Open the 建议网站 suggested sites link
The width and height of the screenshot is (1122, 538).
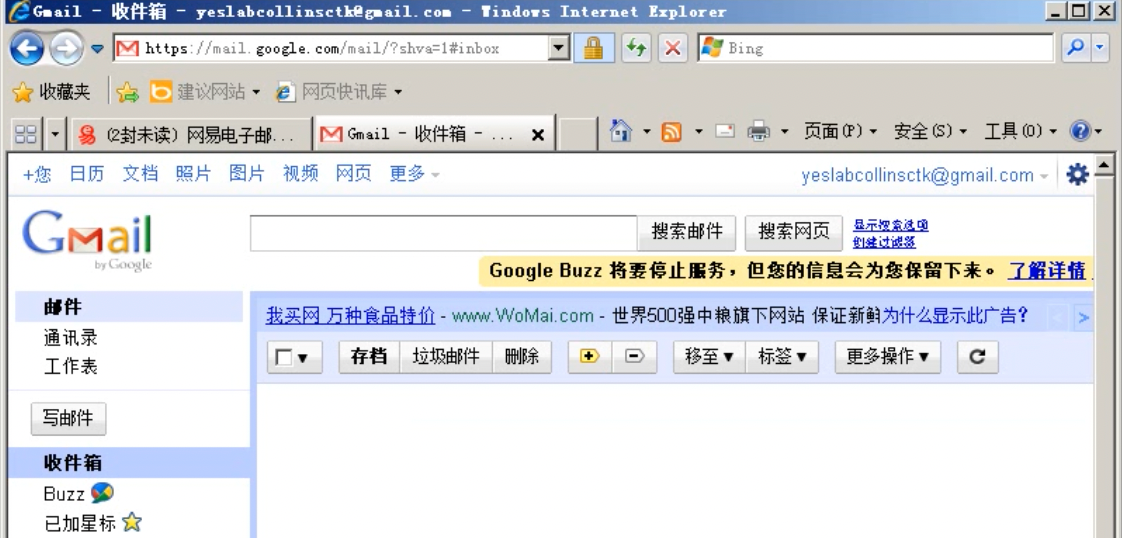point(205,92)
